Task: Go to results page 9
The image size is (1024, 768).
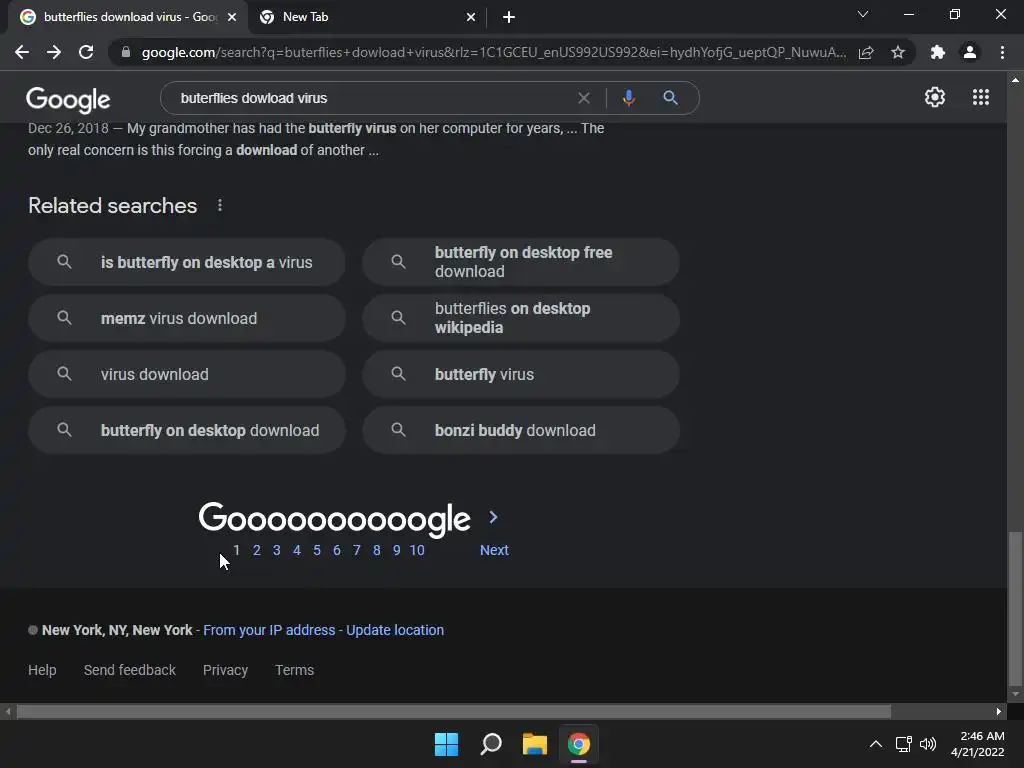Action: [396, 551]
